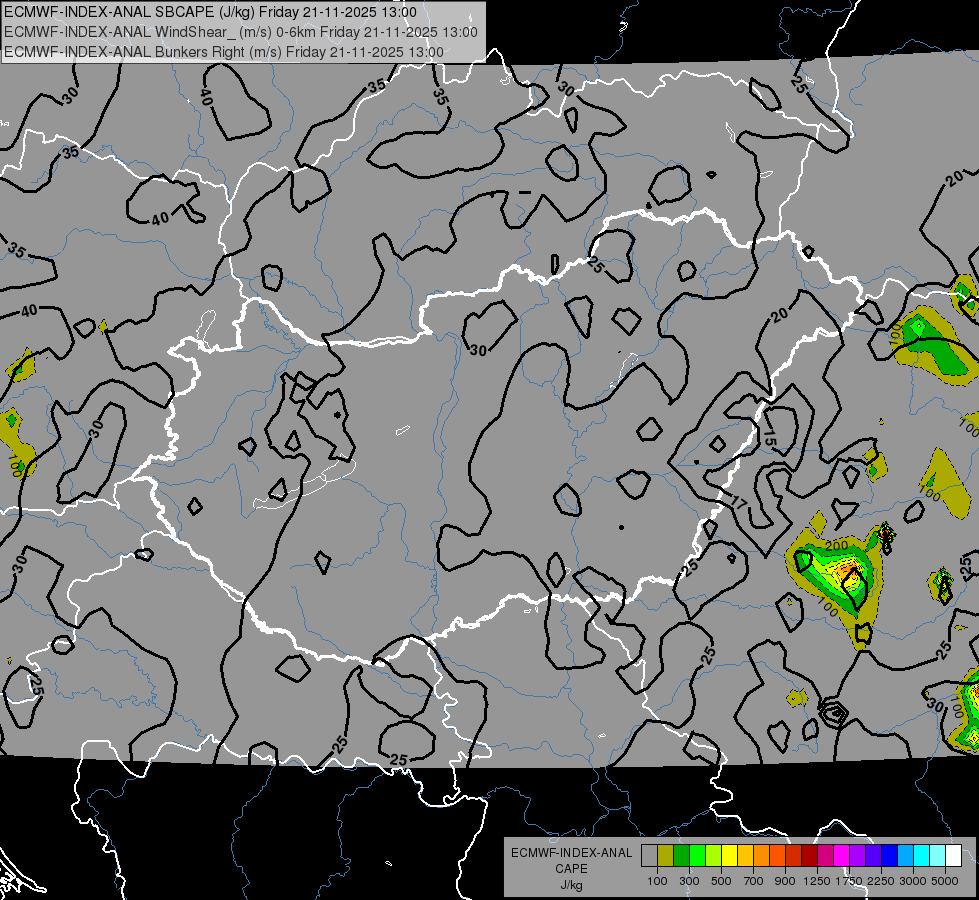Select the dark red legend swatch
979x900 pixels.
point(809,856)
